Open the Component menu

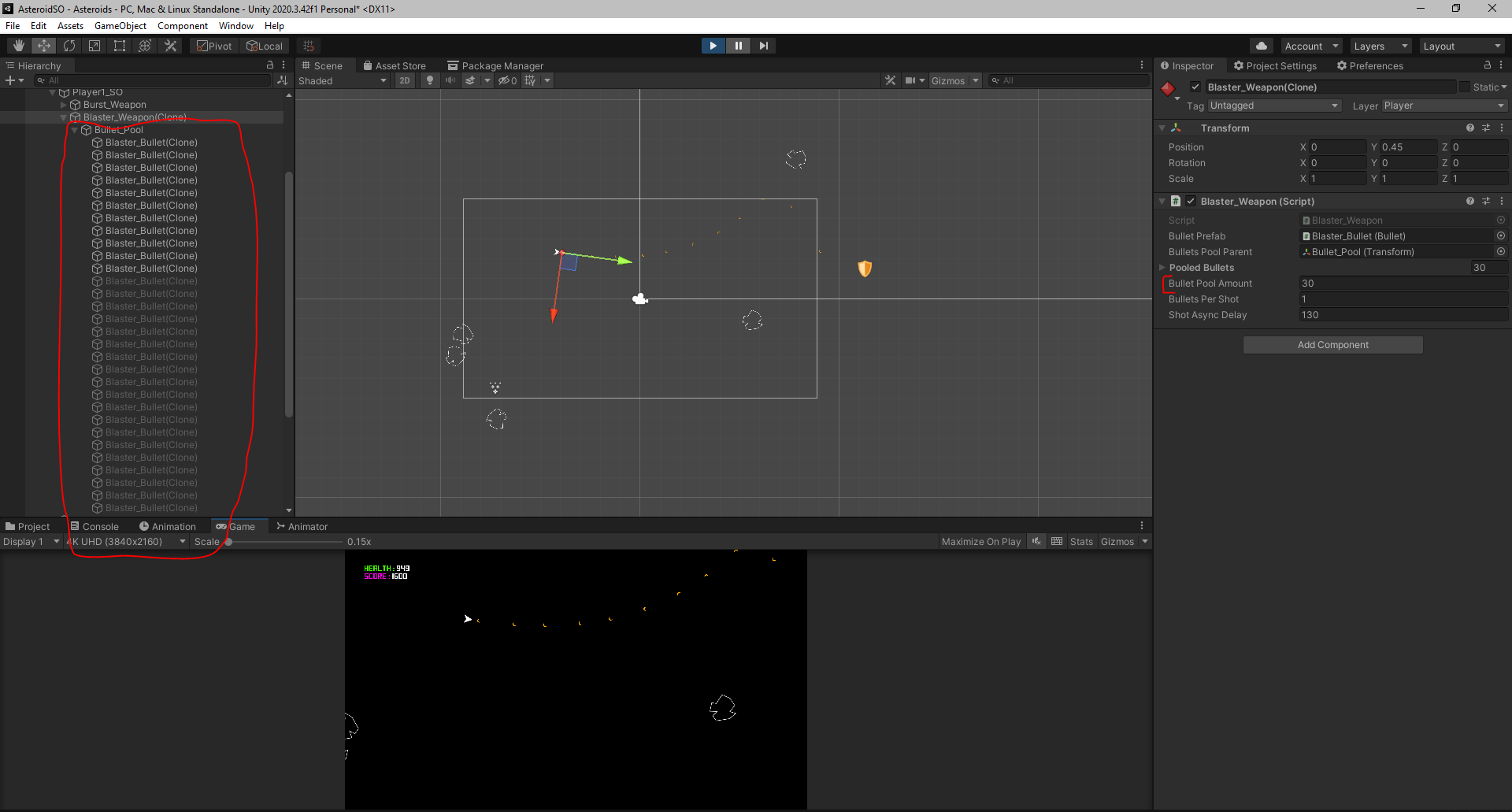[183, 25]
